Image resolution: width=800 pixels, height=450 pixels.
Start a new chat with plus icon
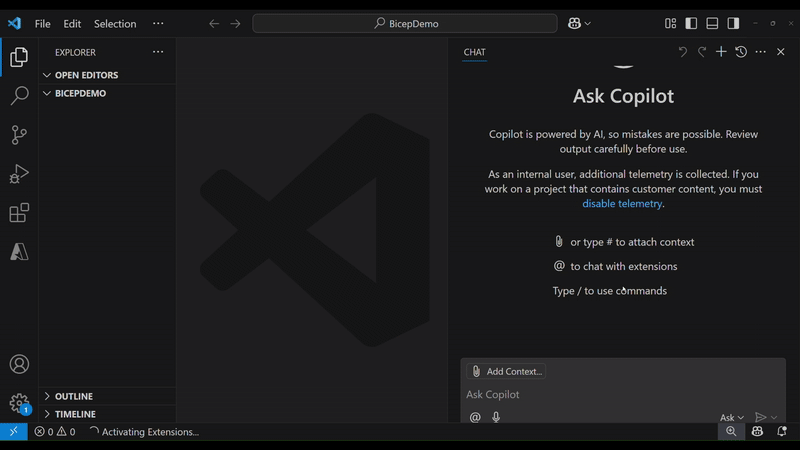pyautogui.click(x=721, y=52)
